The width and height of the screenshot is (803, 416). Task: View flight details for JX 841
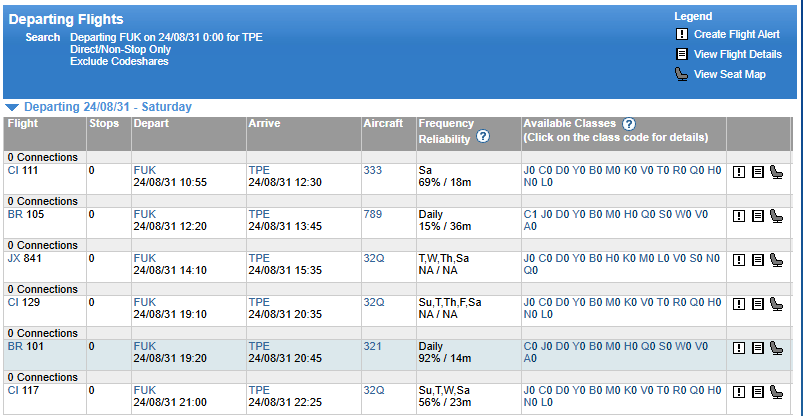point(757,260)
